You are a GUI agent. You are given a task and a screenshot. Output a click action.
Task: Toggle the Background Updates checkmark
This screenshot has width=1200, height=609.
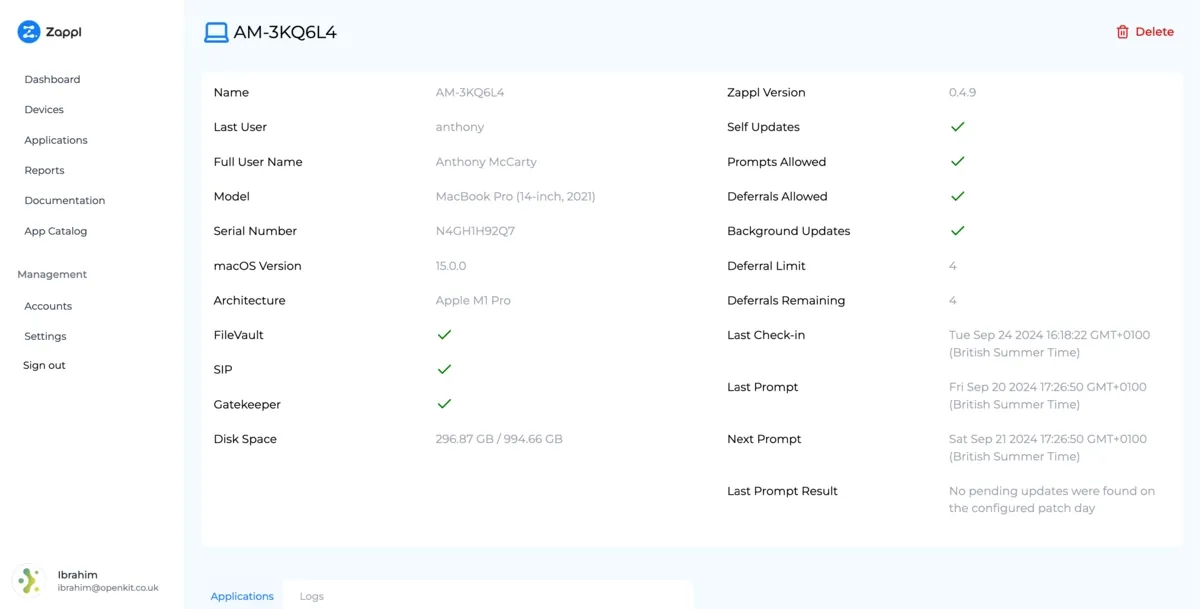tap(957, 231)
